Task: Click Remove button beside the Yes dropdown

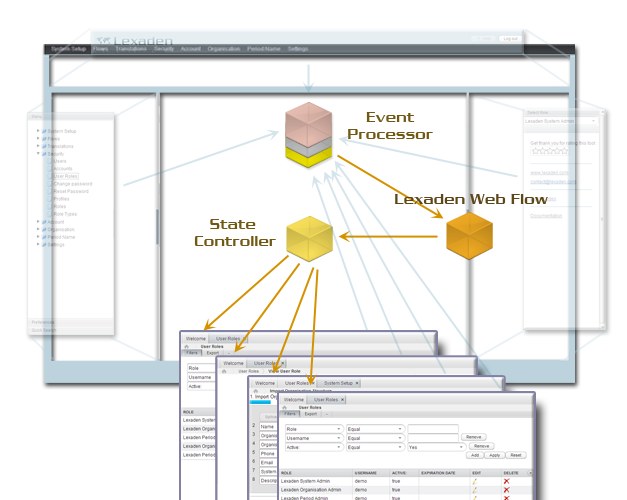Action: (481, 446)
